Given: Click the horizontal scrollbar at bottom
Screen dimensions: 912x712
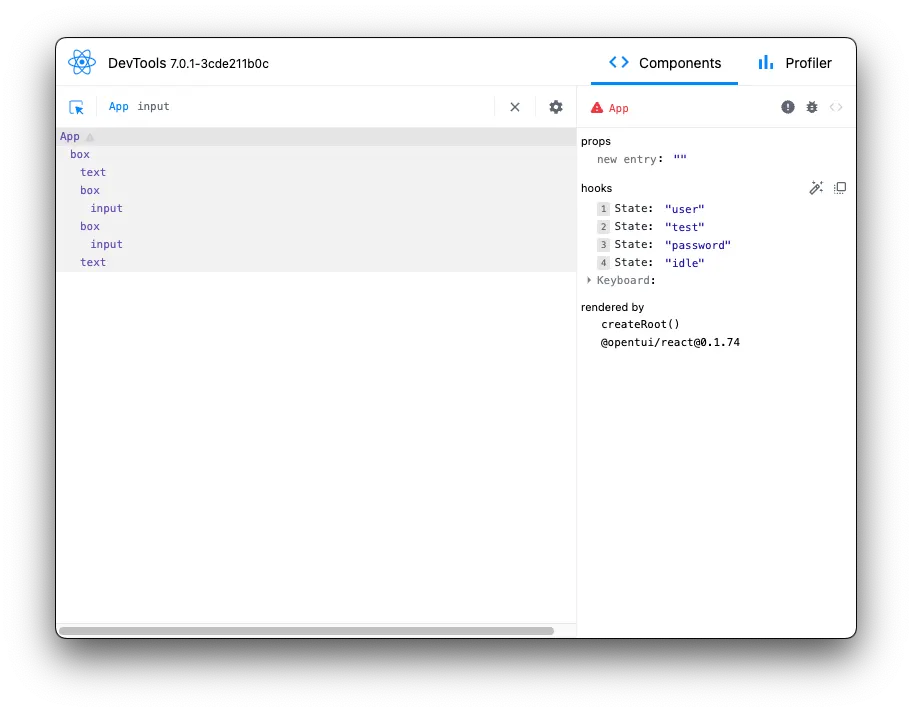Looking at the screenshot, I should click(x=307, y=631).
